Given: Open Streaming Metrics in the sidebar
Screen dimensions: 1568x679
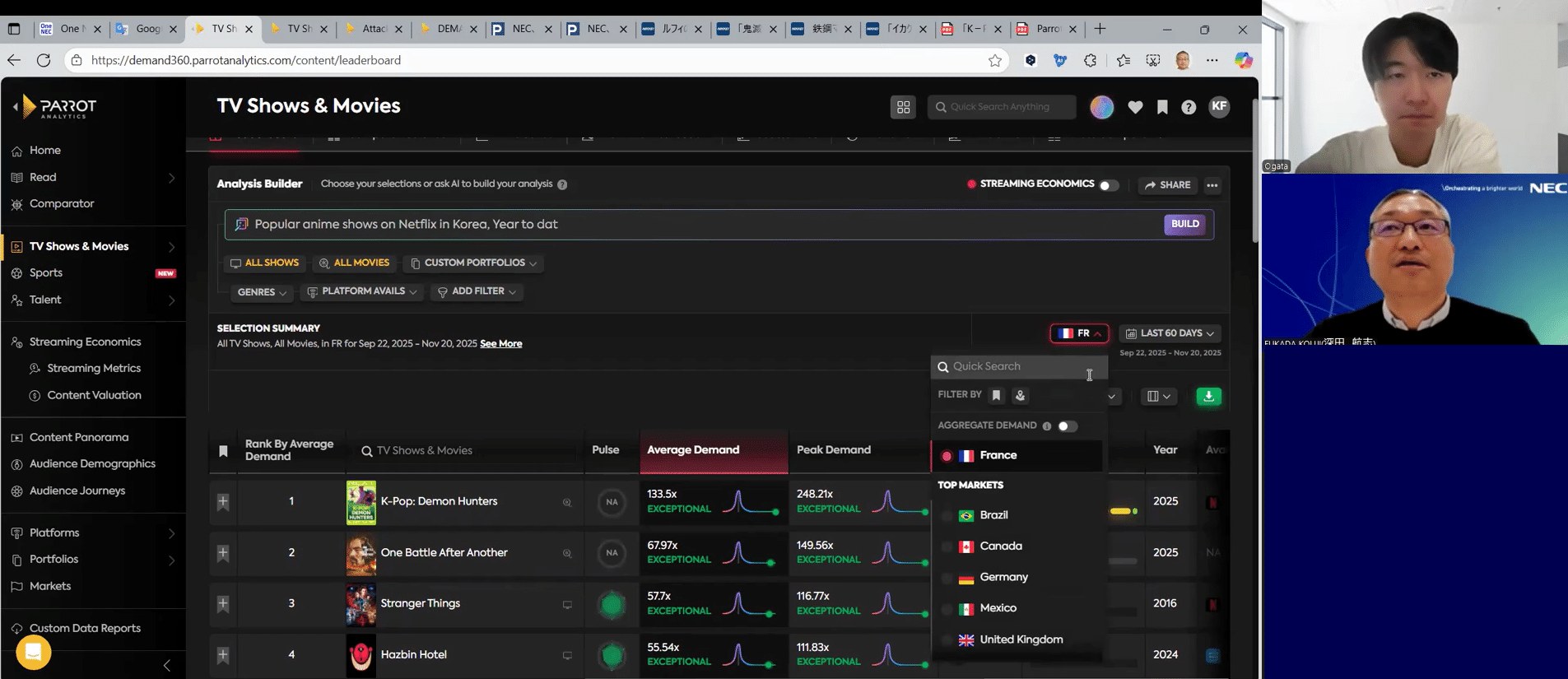Looking at the screenshot, I should tap(94, 369).
